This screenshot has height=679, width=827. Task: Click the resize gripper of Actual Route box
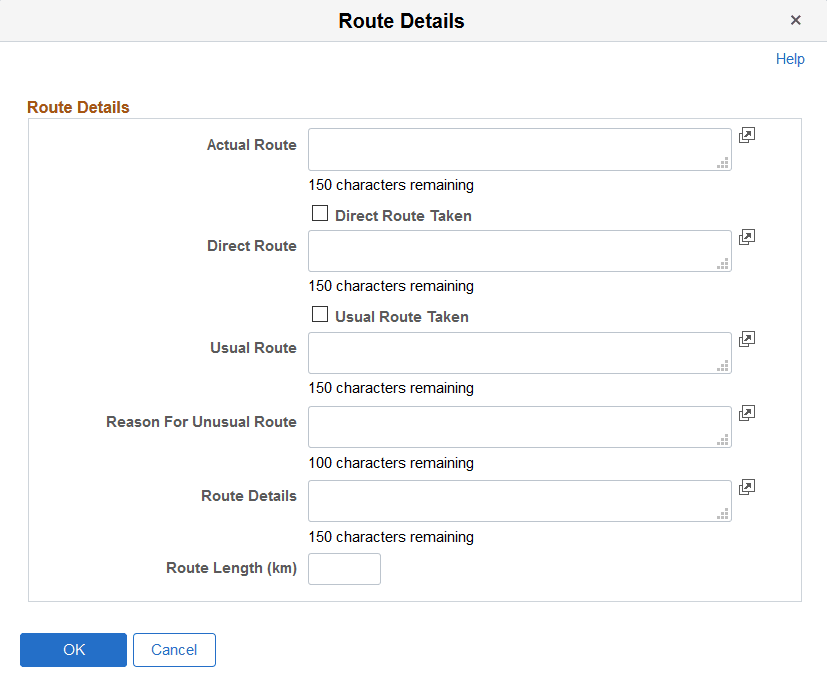(x=722, y=165)
